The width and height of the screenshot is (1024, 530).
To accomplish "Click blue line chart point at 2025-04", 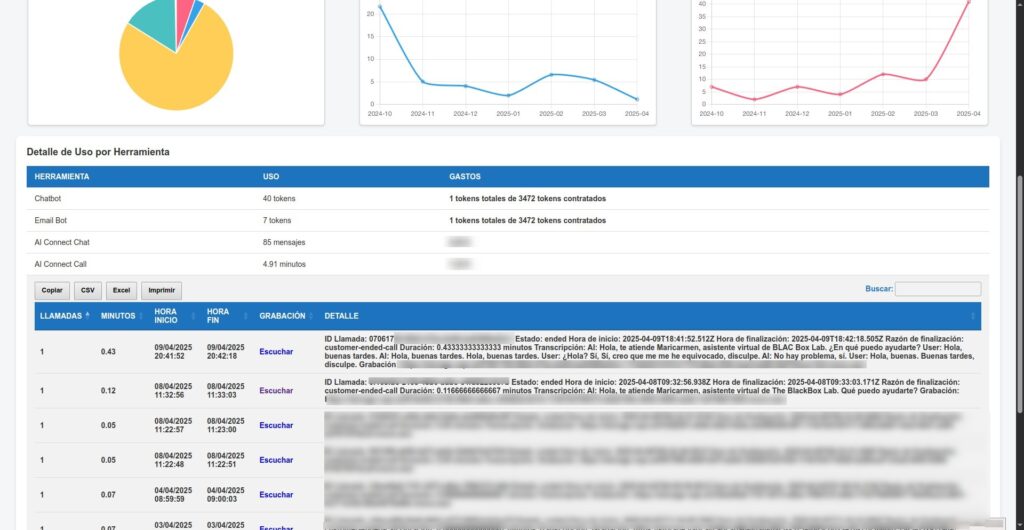I will (x=637, y=99).
